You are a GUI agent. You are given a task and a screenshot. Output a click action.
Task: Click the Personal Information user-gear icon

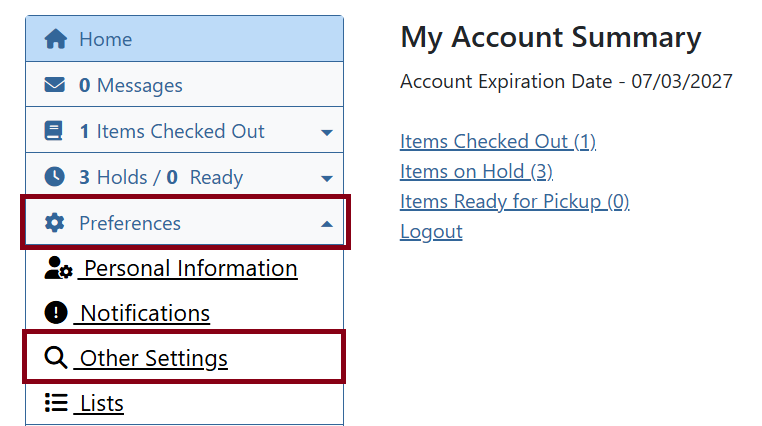(x=58, y=269)
